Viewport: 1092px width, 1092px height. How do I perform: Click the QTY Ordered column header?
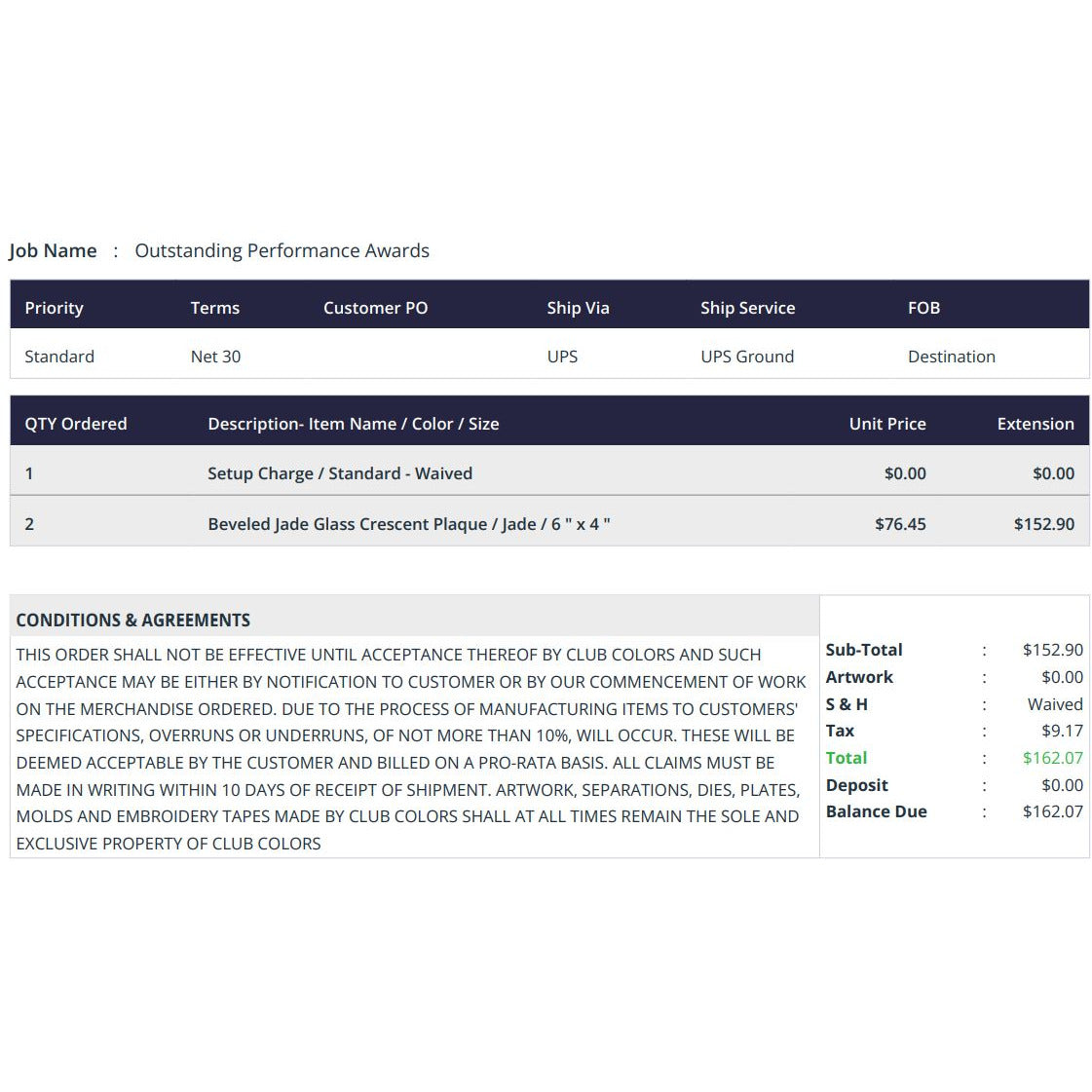pyautogui.click(x=76, y=424)
